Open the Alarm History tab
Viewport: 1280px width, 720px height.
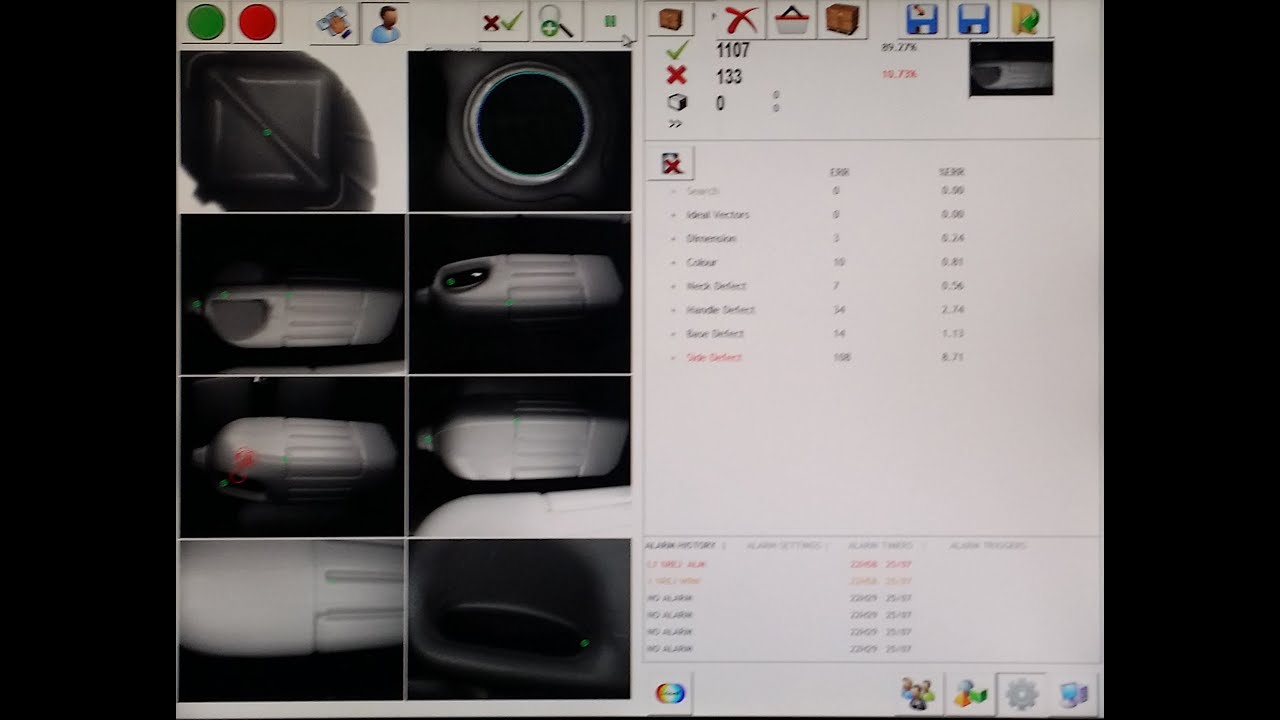coord(681,546)
